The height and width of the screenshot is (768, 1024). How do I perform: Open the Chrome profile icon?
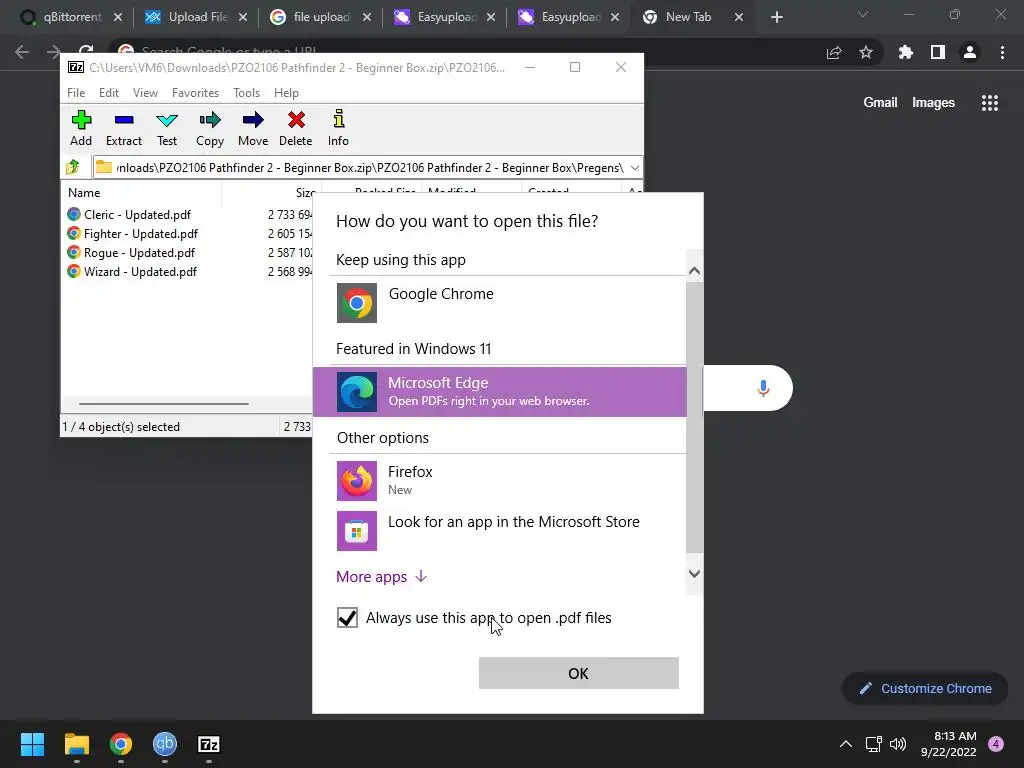[970, 52]
